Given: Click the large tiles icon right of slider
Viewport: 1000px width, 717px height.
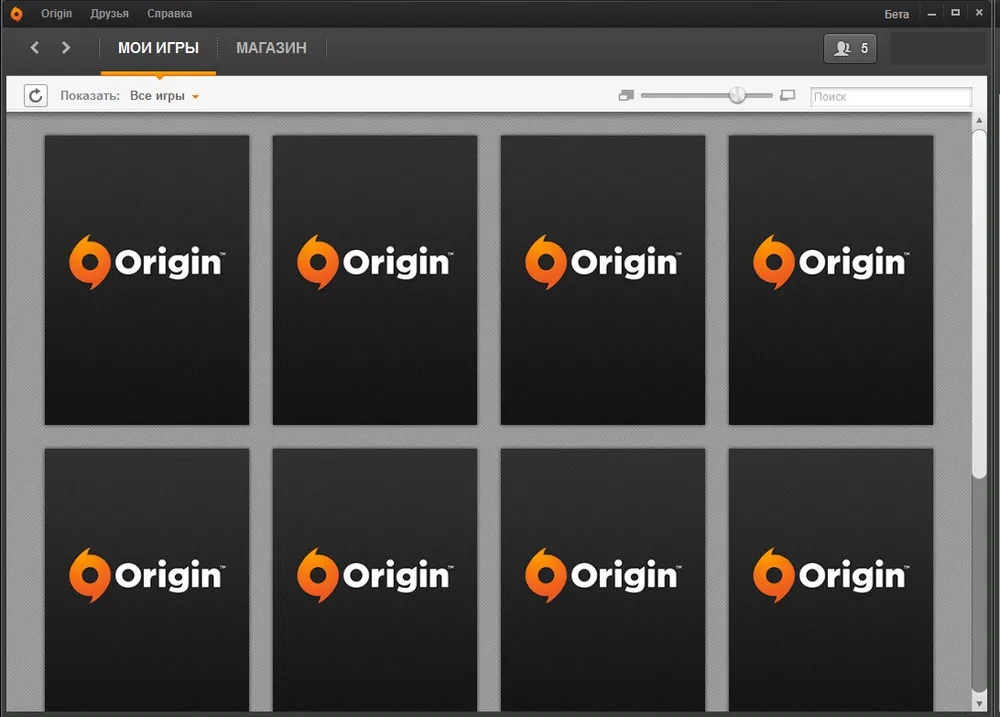Looking at the screenshot, I should coord(787,96).
